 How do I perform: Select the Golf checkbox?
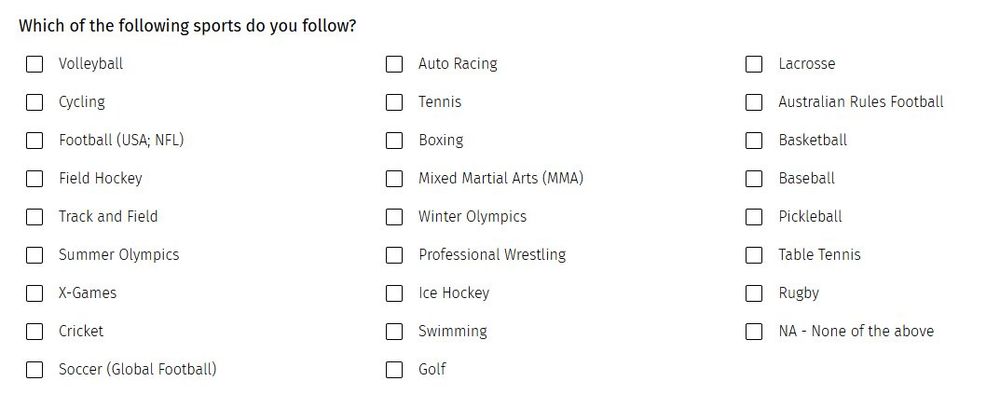click(x=394, y=370)
